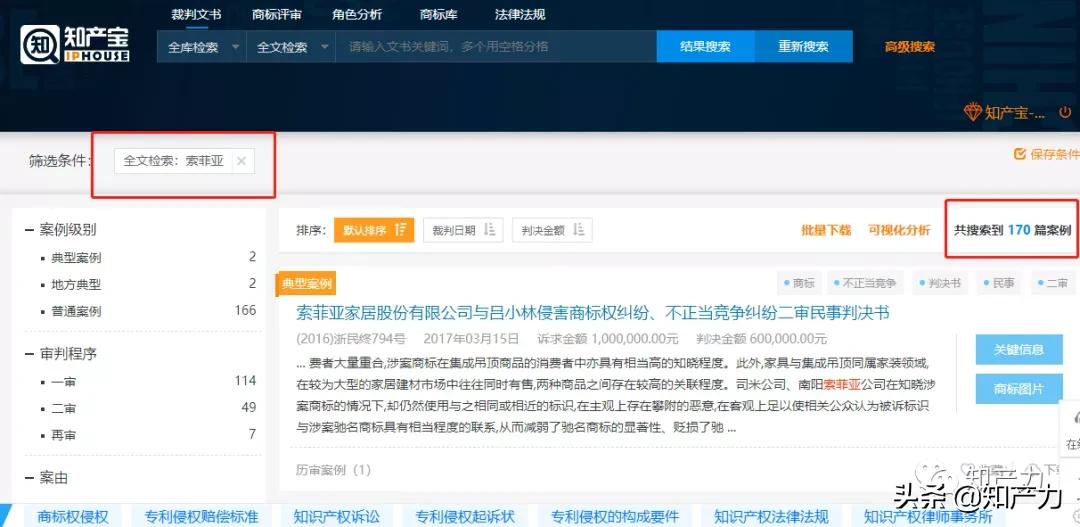Click the case number (2016)浙民终794号

tap(351, 339)
